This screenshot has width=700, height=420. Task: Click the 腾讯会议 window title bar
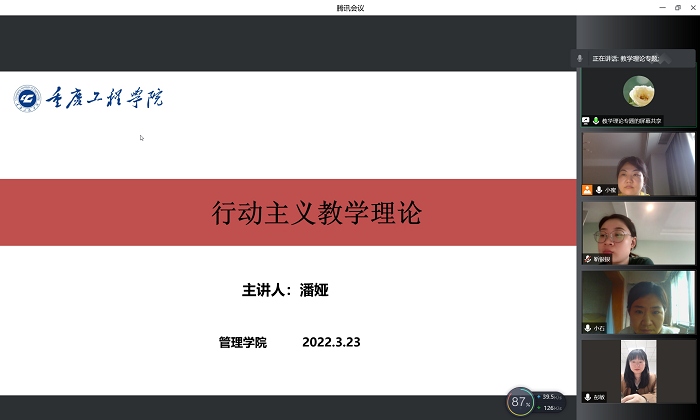coord(350,7)
